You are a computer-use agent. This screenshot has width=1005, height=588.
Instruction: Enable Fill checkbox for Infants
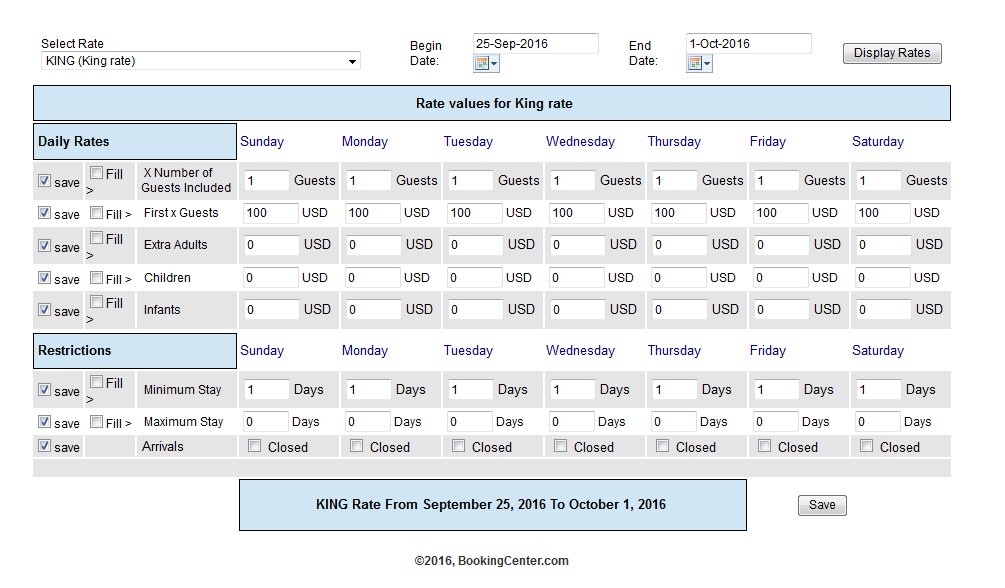pos(97,301)
